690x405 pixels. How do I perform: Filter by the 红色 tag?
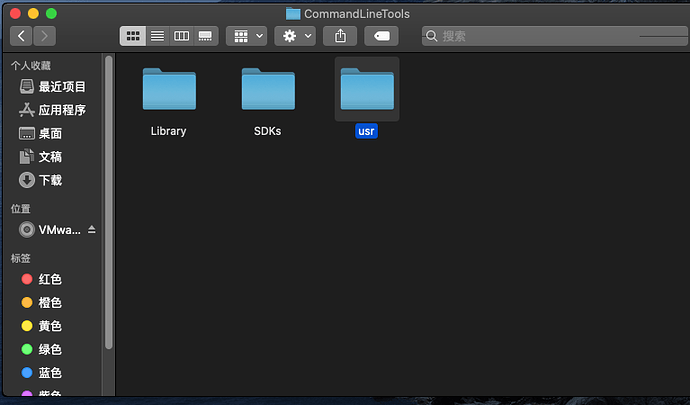tap(42, 279)
